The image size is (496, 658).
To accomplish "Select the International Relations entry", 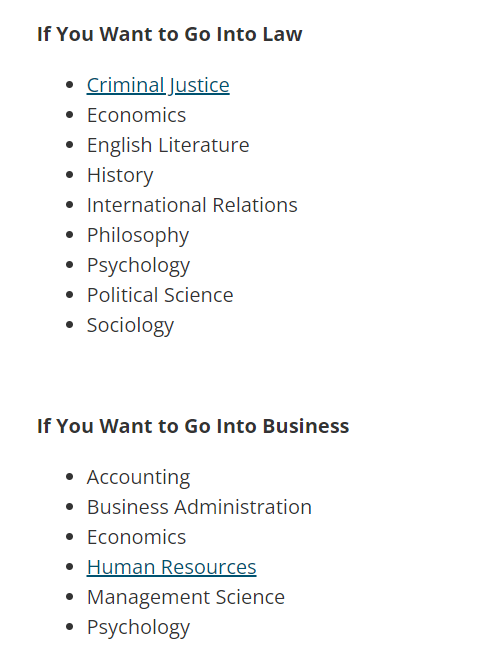I will pos(192,205).
